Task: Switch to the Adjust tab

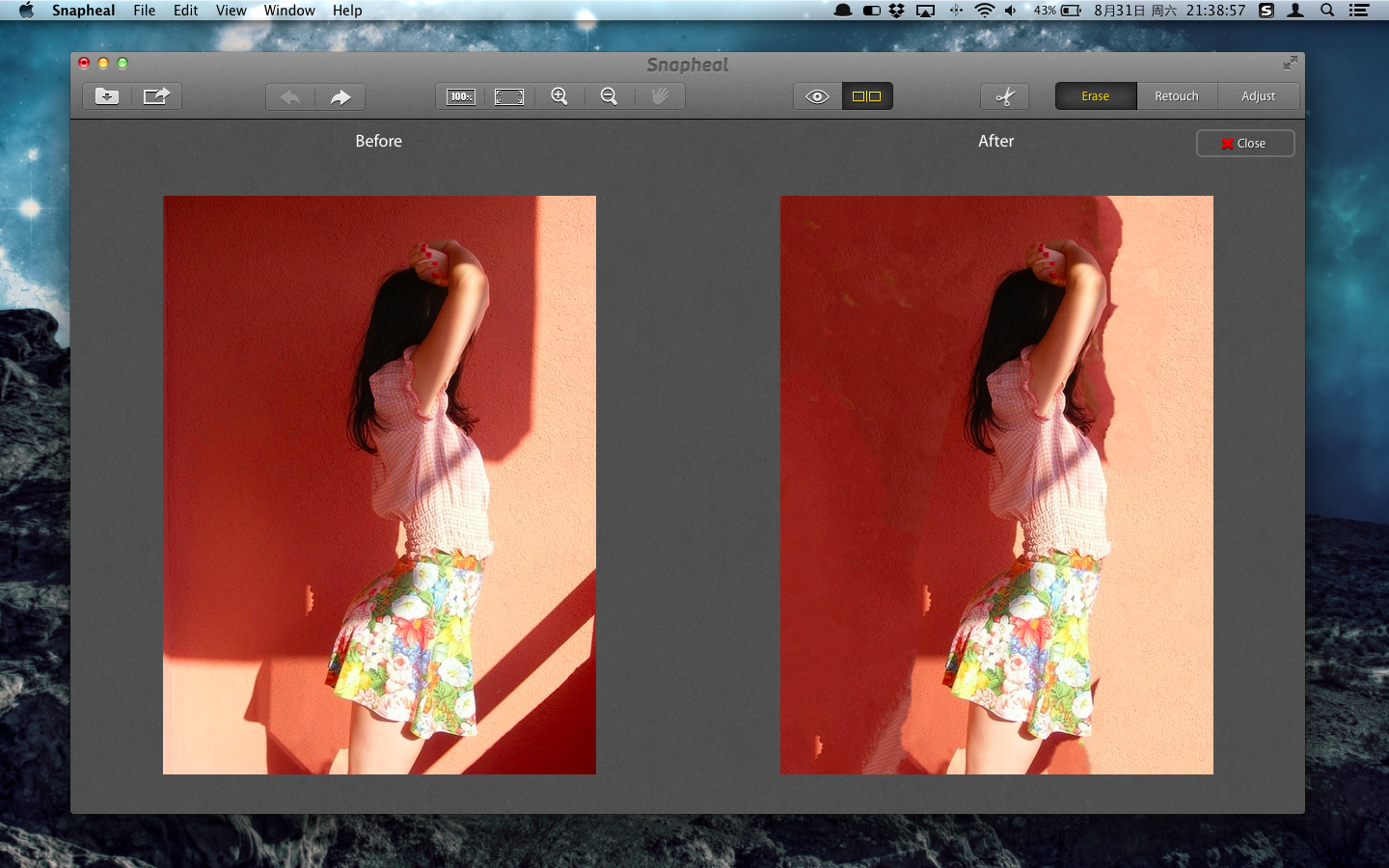Action: [x=1258, y=96]
